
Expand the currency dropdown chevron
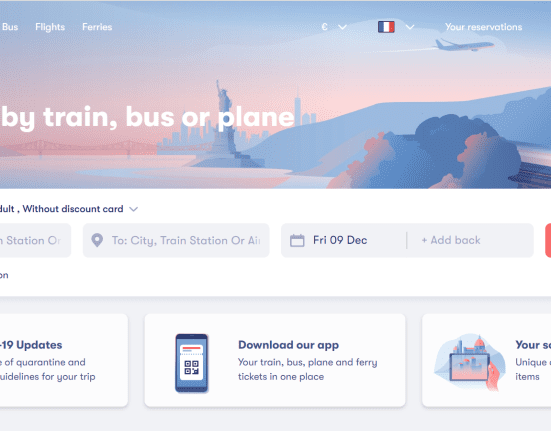[x=343, y=27]
